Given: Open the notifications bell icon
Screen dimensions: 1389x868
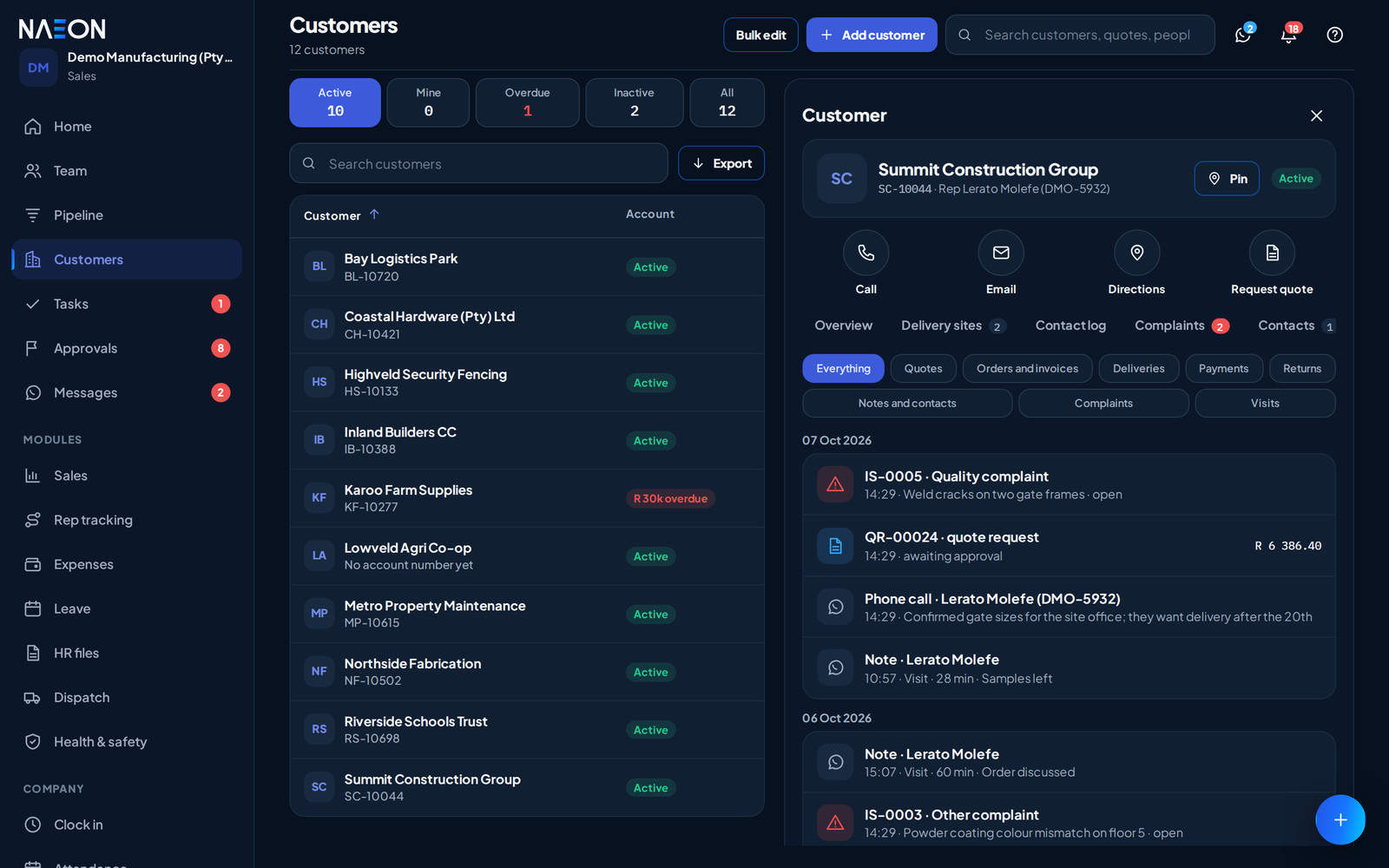Looking at the screenshot, I should point(1289,35).
